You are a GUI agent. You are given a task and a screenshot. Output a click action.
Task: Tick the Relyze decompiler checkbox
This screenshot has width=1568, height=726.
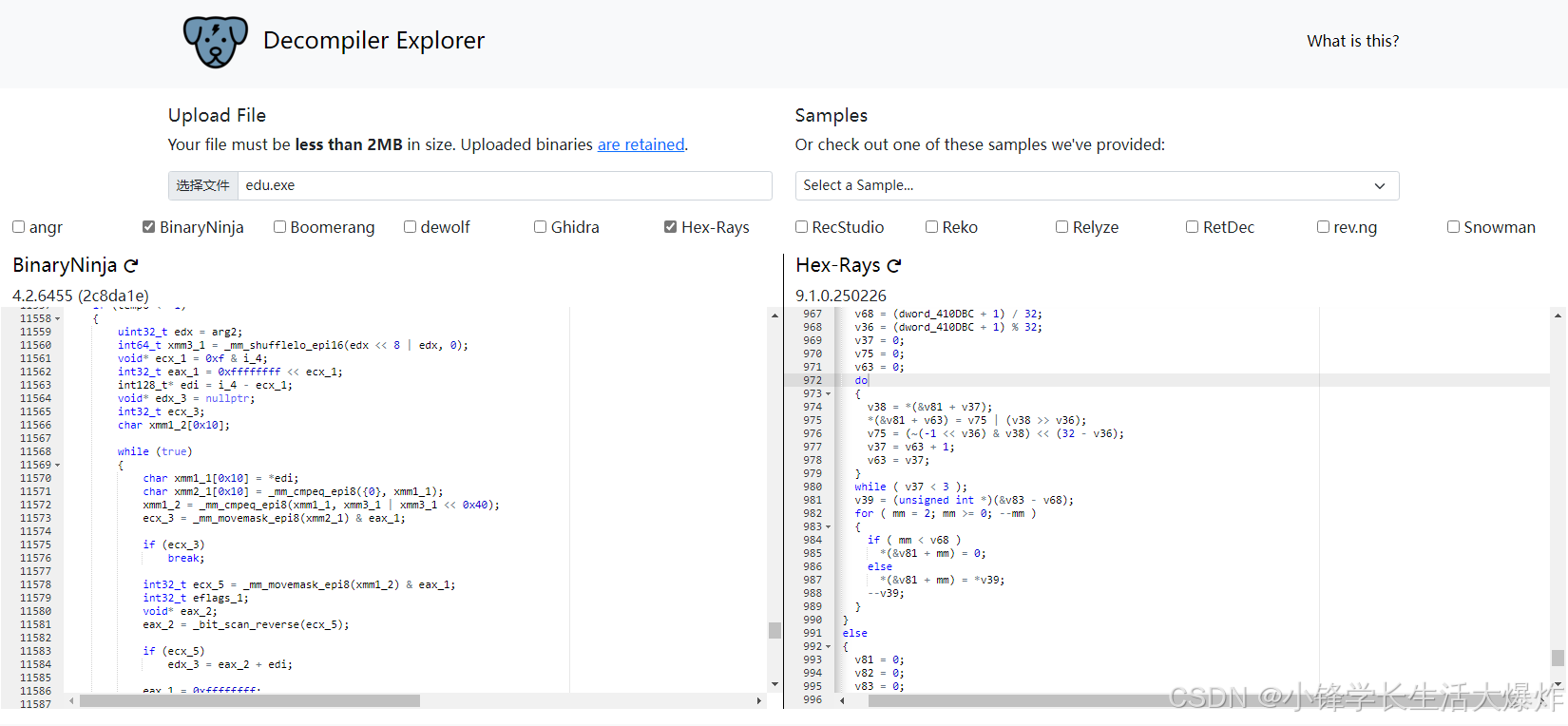click(x=1061, y=226)
